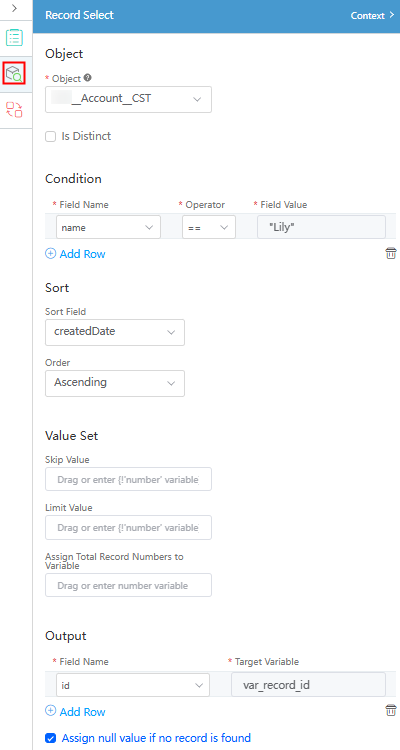Select the Record Select icon in sidebar
This screenshot has height=750, width=400.
14,73
